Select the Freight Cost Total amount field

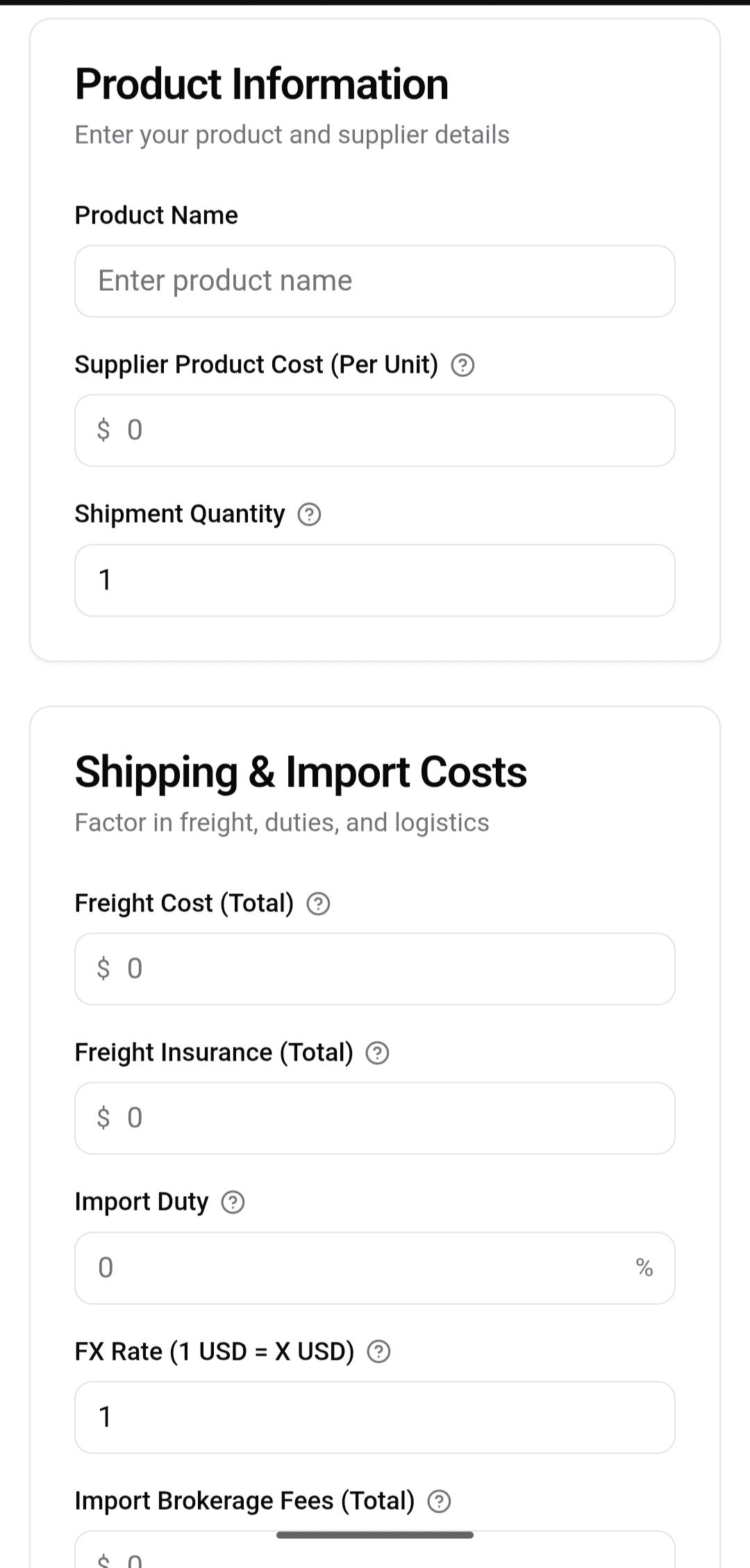coord(375,968)
